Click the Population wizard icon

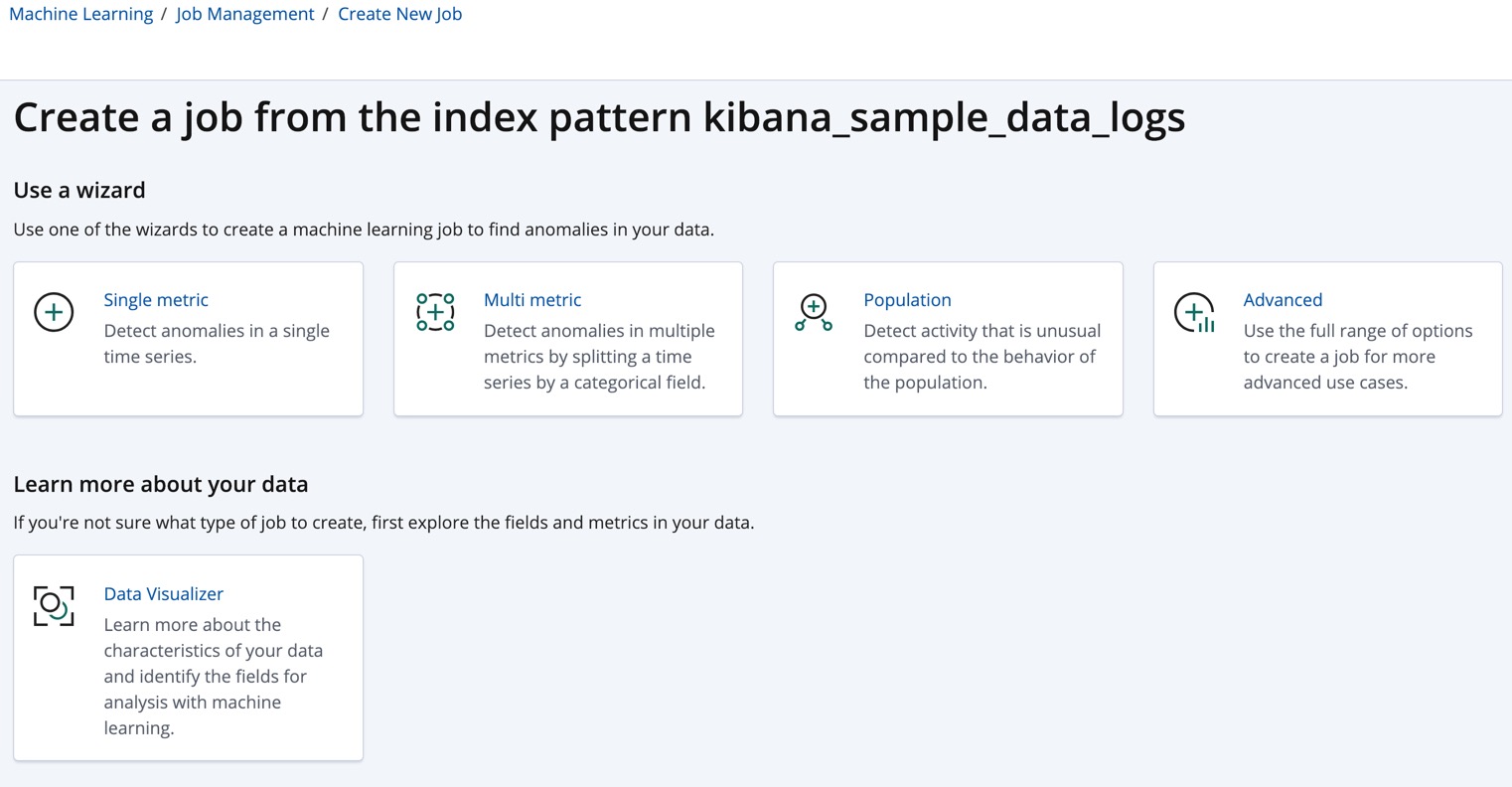tap(814, 312)
